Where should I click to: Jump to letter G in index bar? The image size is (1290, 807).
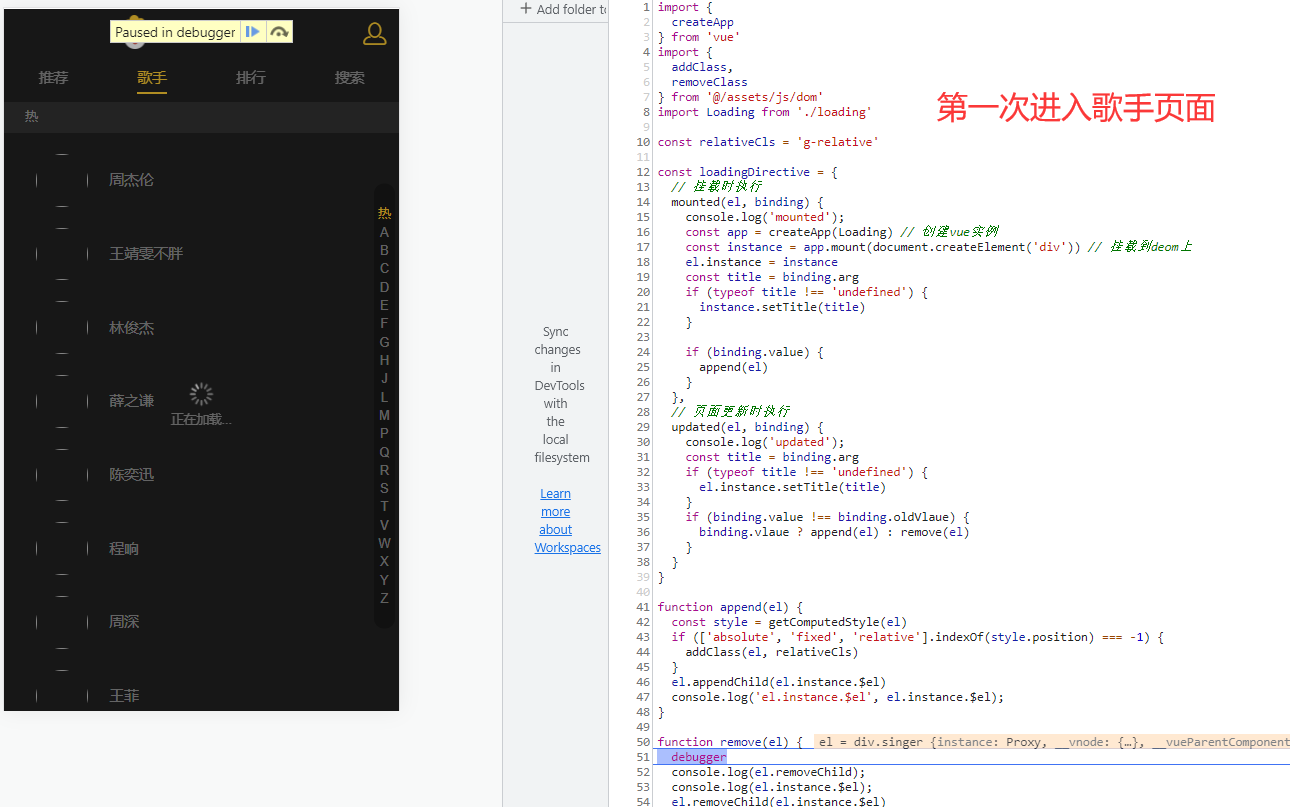[x=384, y=342]
